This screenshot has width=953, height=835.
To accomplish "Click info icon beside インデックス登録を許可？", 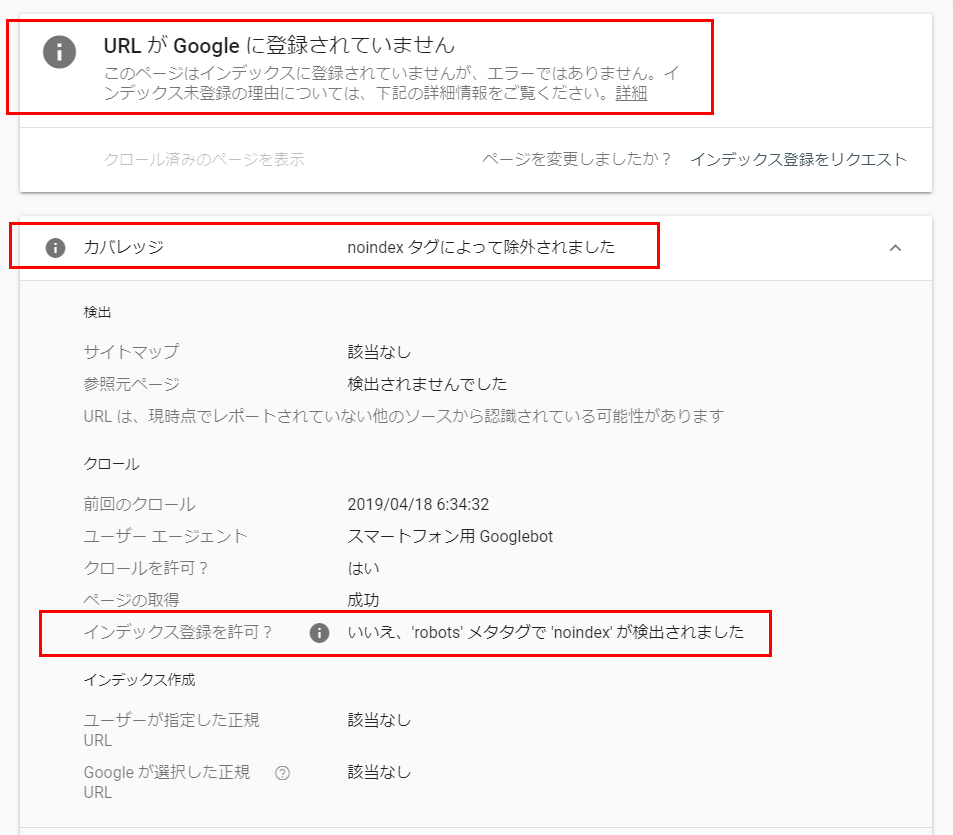I will click(x=319, y=633).
